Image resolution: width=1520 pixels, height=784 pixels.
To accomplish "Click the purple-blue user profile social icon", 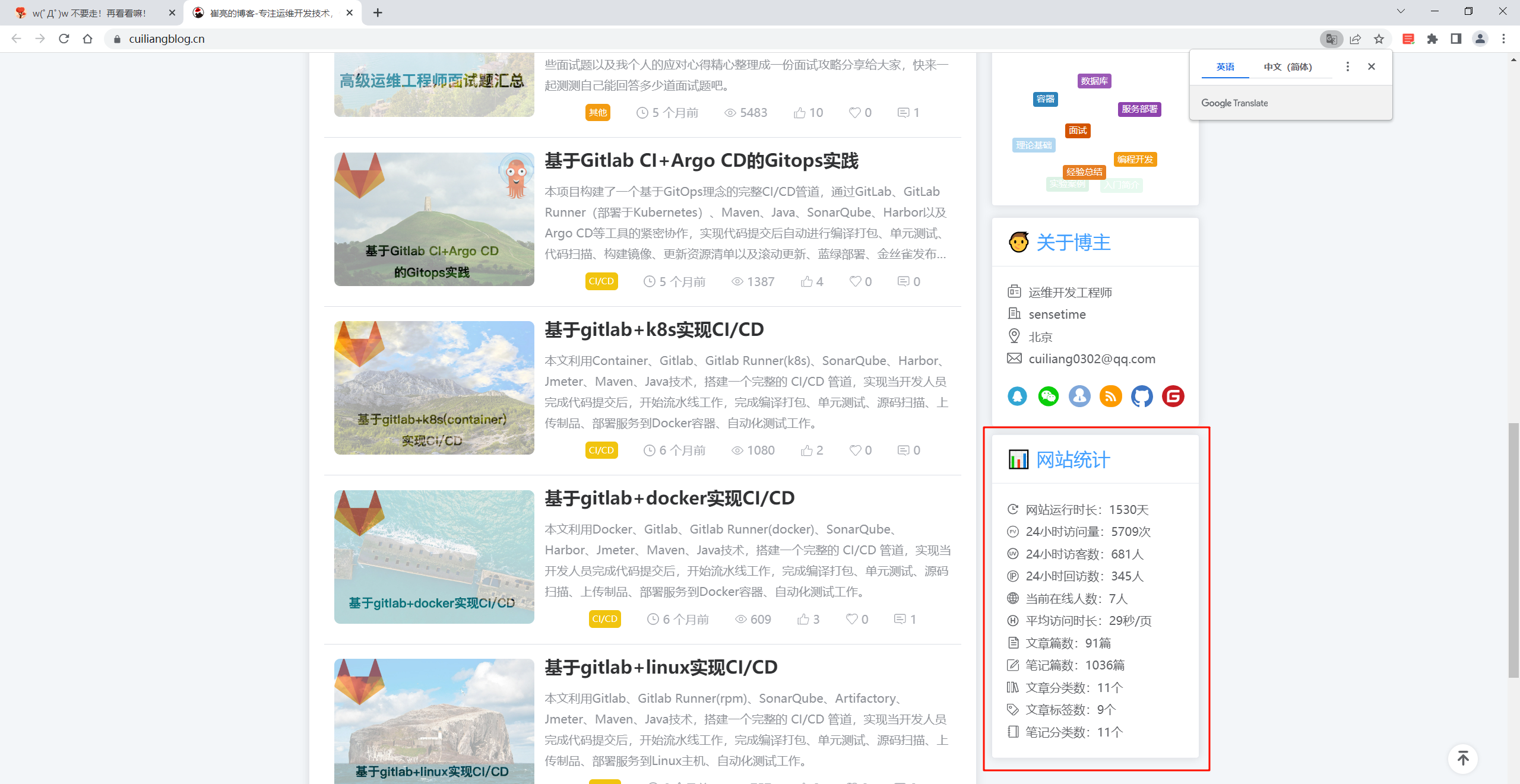I will 1079,396.
